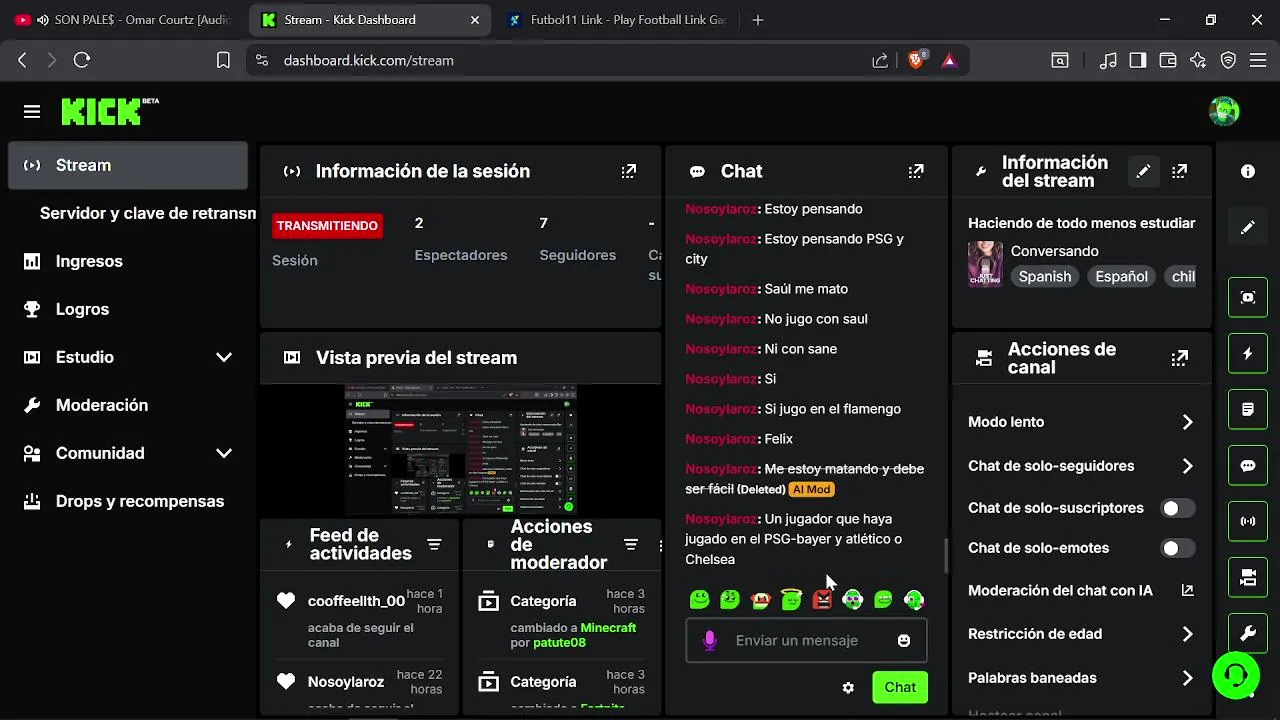Click the stream preview thumbnail
Viewport: 1280px width, 720px height.
[x=461, y=448]
